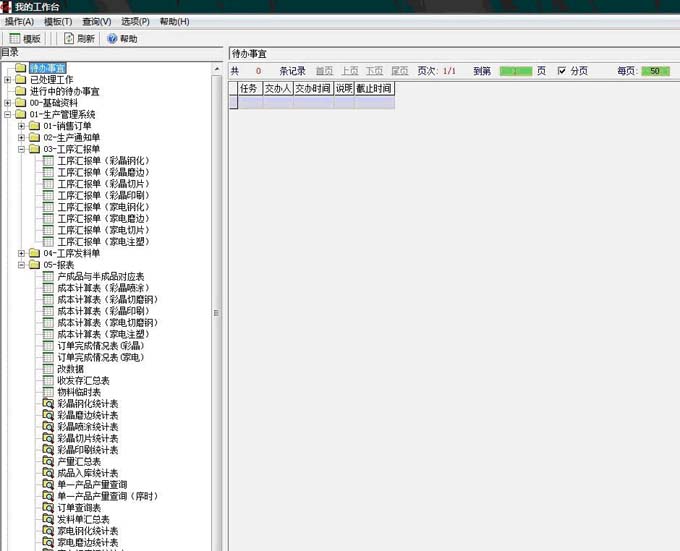Click the 刷新 refresh toolbar icon
The image size is (680, 551).
click(69, 39)
